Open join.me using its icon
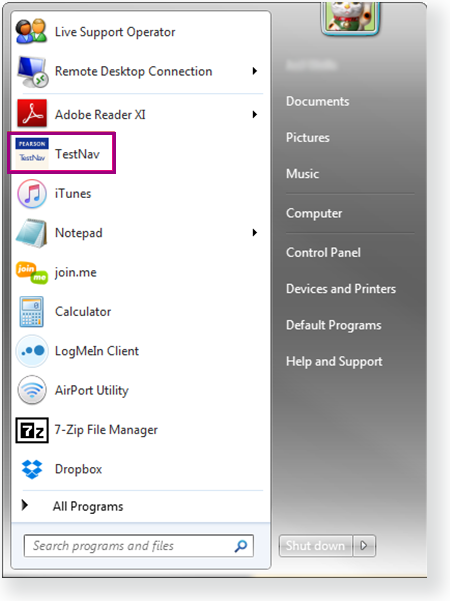The image size is (450, 601). (32, 272)
